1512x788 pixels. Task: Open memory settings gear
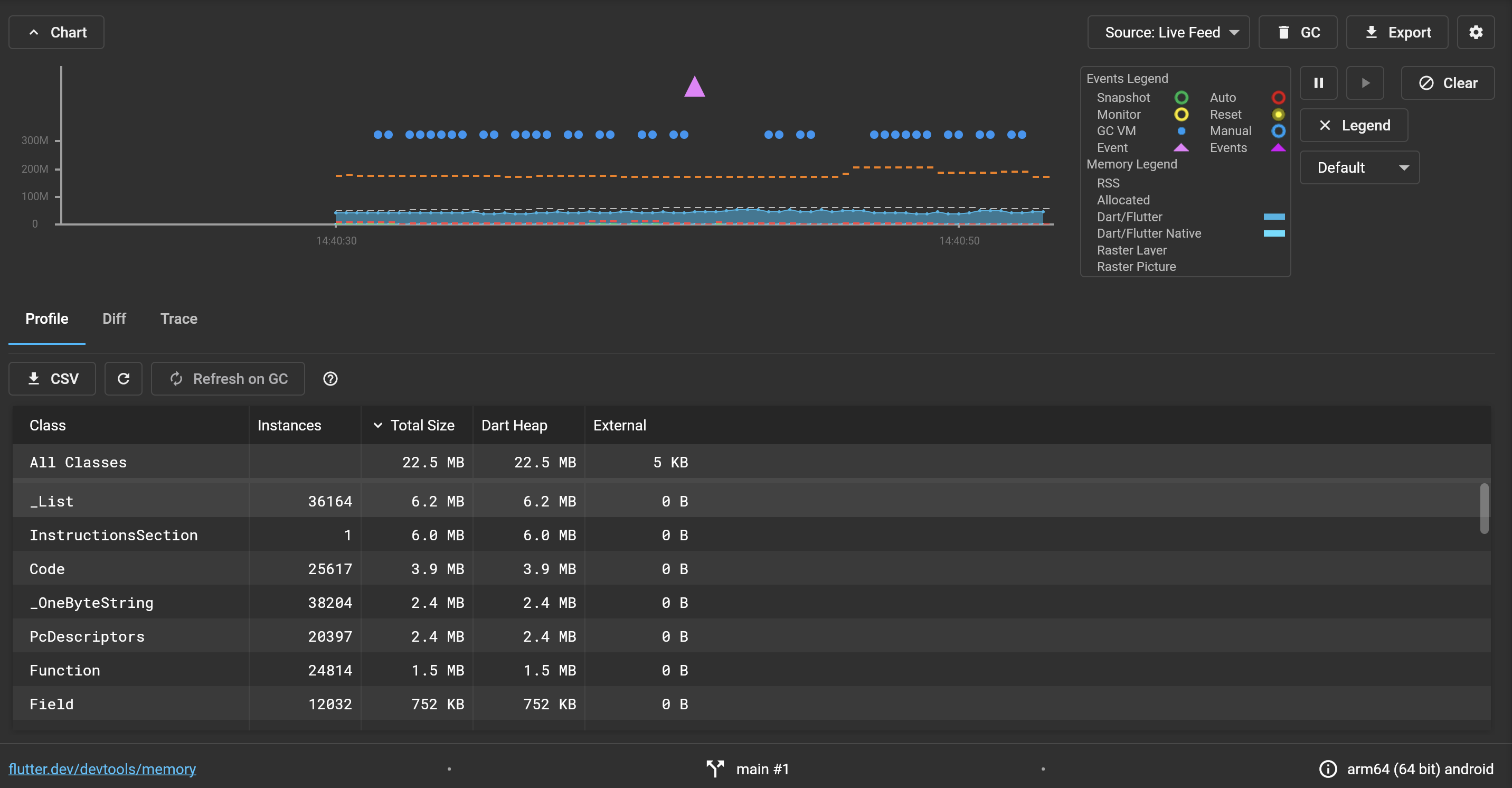[1475, 32]
